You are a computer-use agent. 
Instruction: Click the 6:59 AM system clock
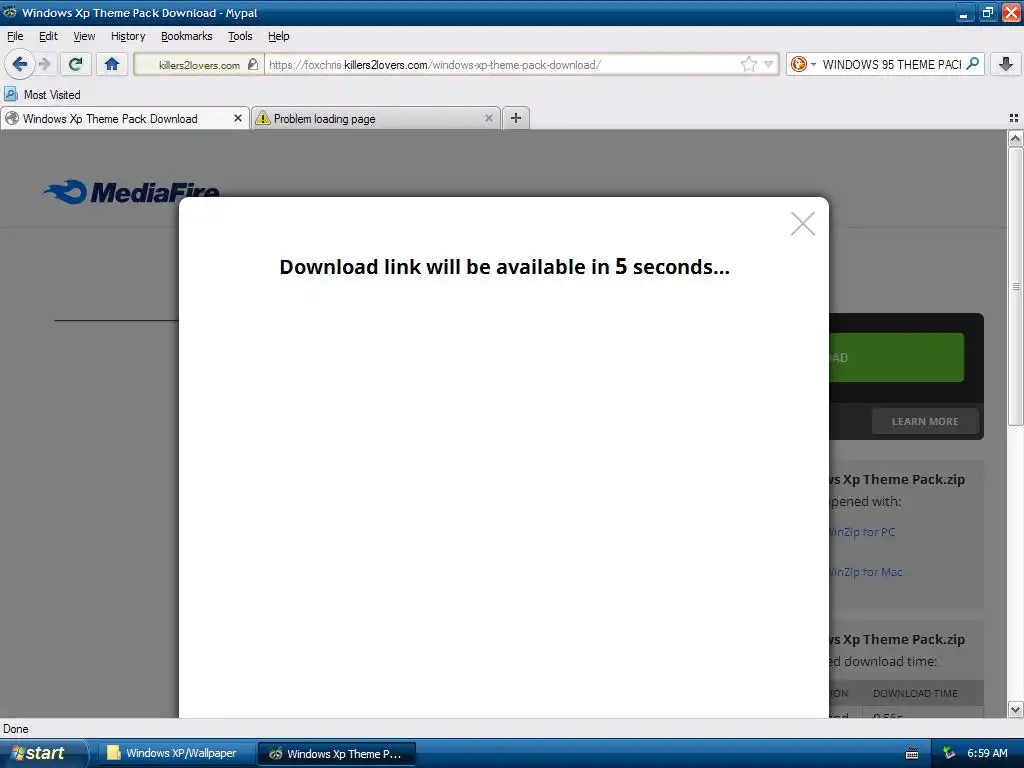(987, 754)
